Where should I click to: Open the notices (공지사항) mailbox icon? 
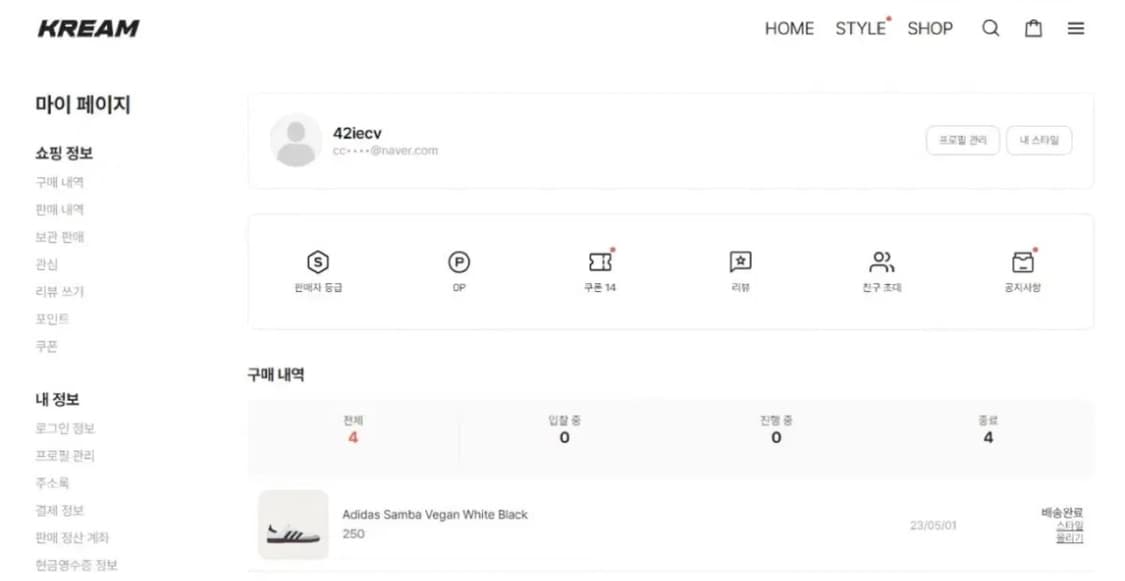point(1022,262)
